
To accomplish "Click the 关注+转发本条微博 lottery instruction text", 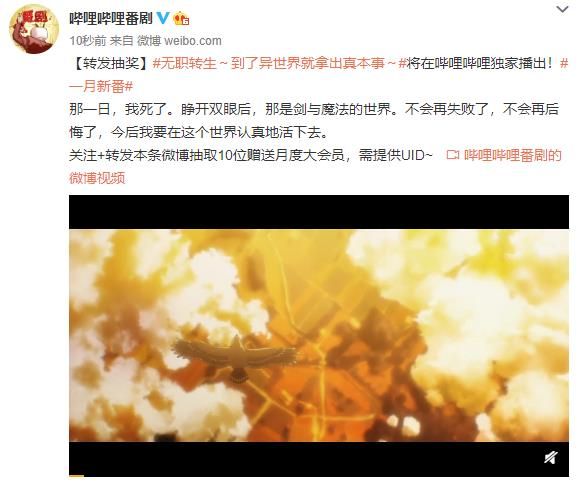I will (x=250, y=155).
